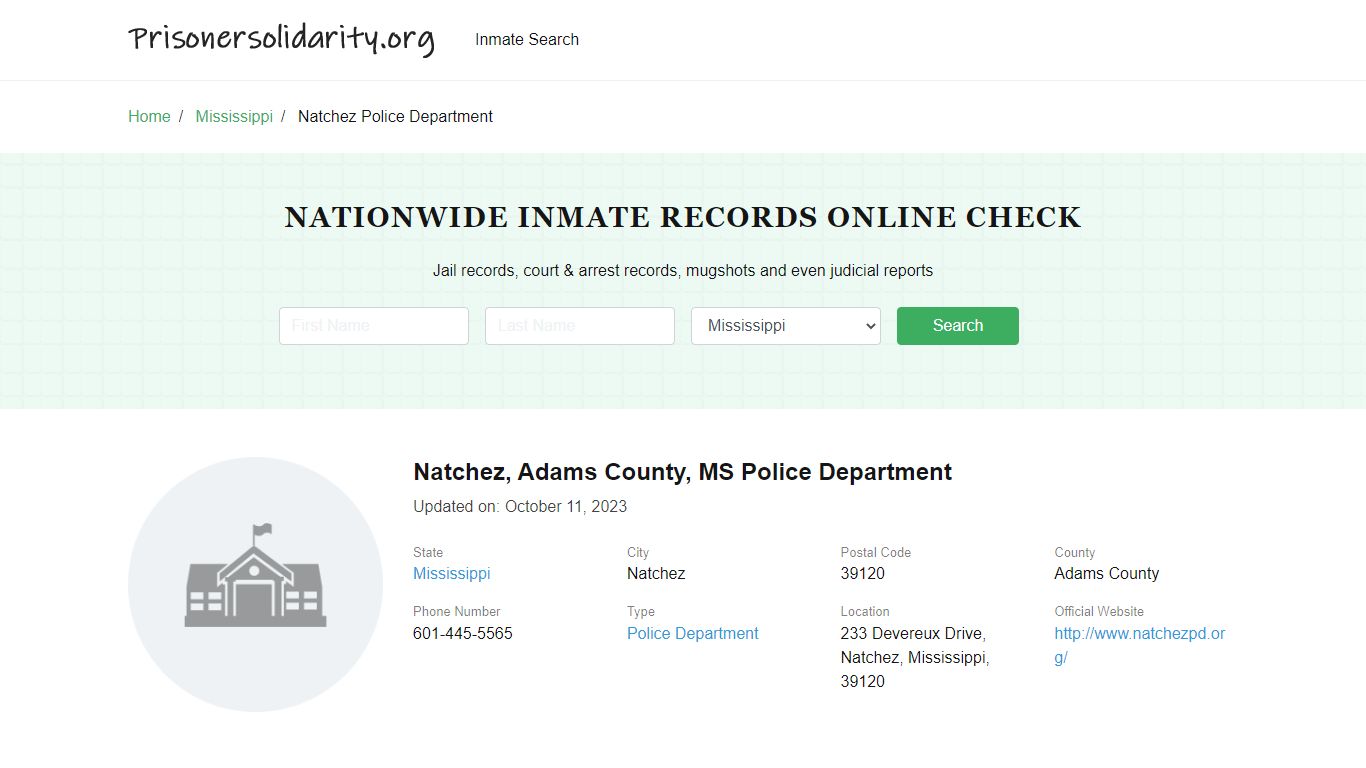The width and height of the screenshot is (1366, 768).
Task: Open the Police Department type link
Action: click(x=693, y=634)
